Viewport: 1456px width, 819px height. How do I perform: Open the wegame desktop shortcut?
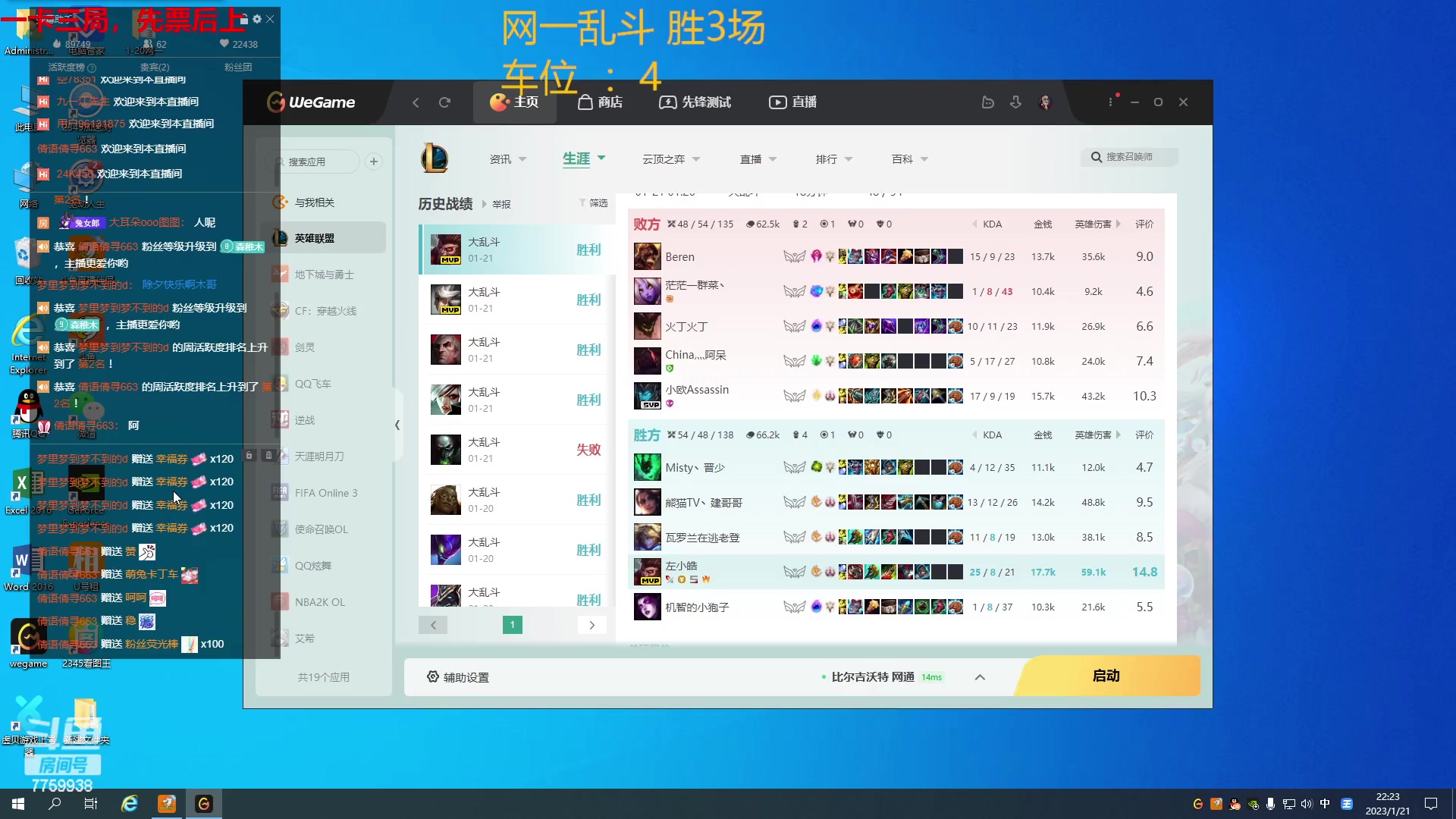pyautogui.click(x=28, y=644)
